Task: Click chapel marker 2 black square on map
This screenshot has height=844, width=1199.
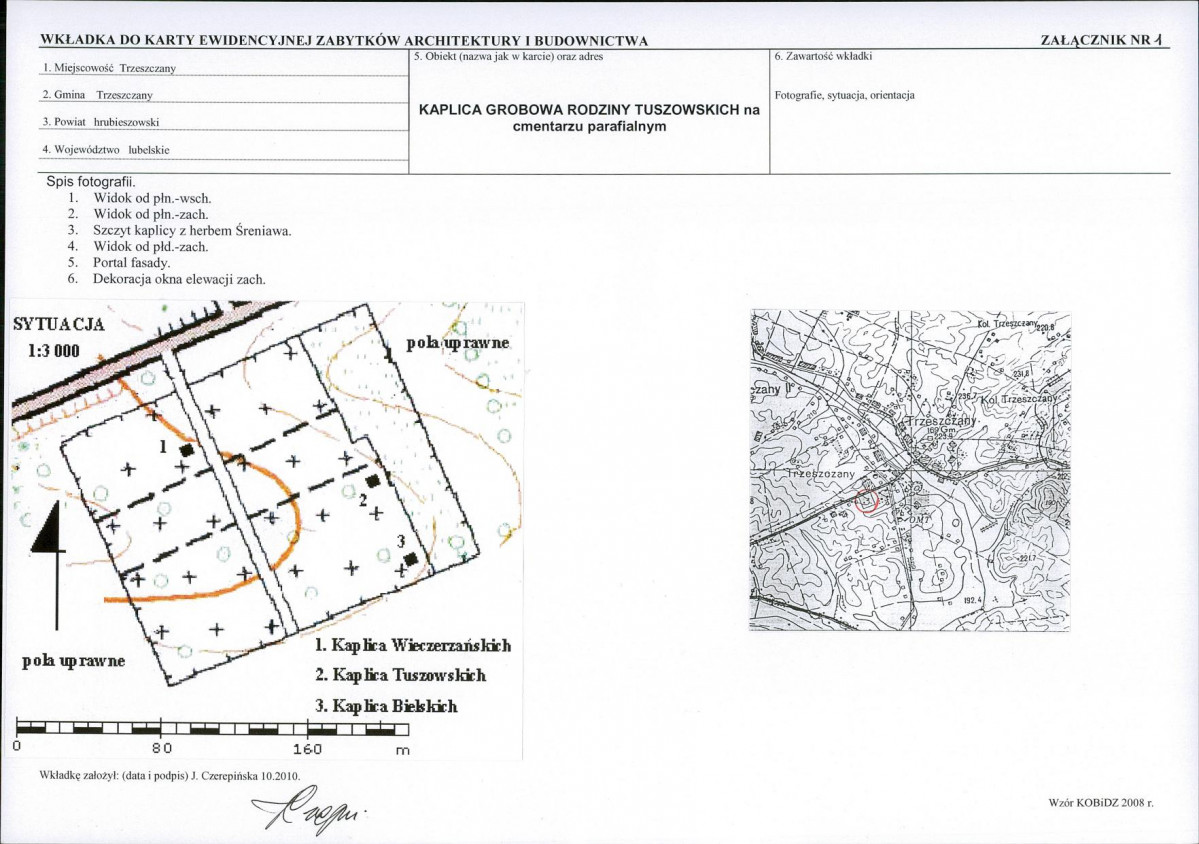Action: click(x=372, y=480)
